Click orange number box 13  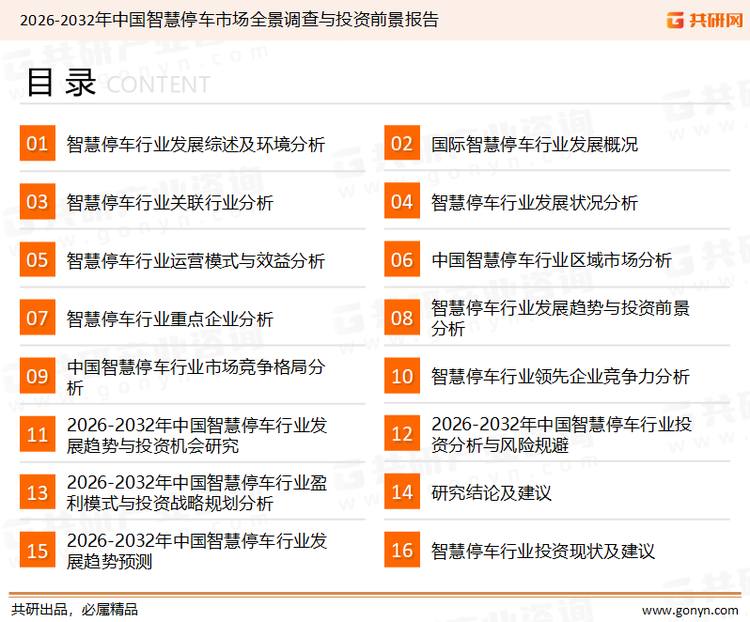[37, 492]
